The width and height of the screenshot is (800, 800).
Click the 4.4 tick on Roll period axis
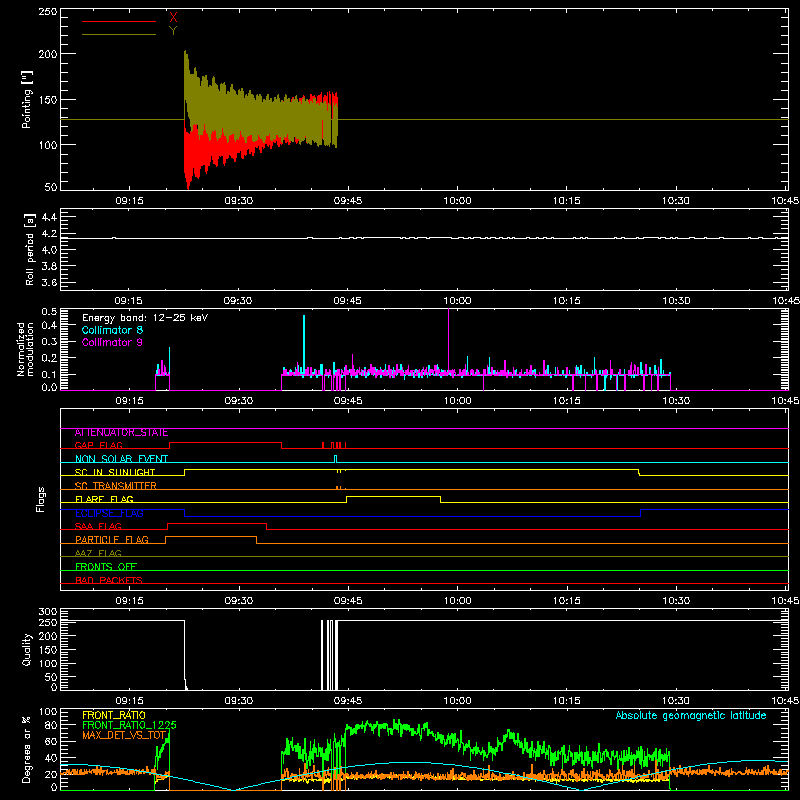pyautogui.click(x=49, y=217)
